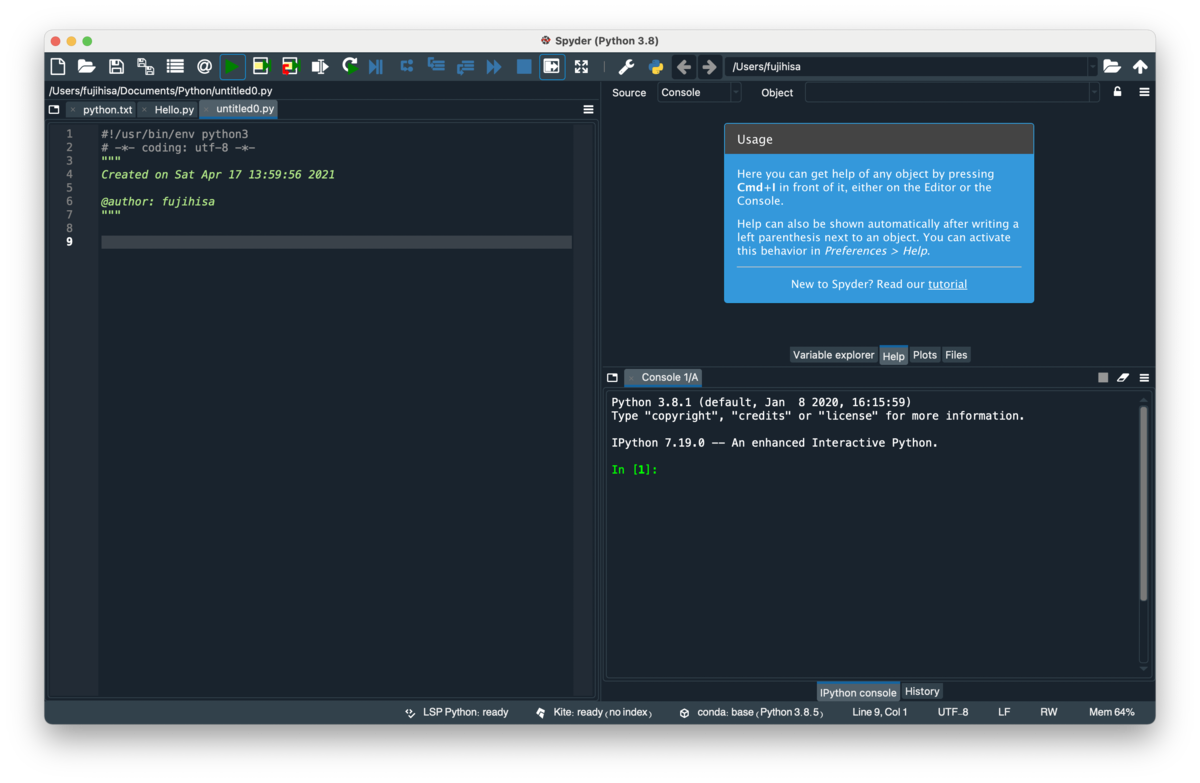Click the Save file icon
Screen dimensions: 1200x783
[x=115, y=66]
